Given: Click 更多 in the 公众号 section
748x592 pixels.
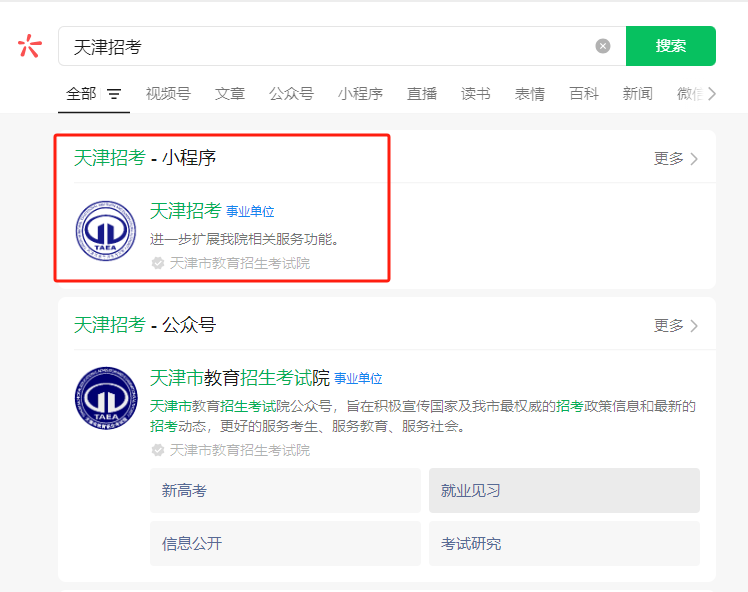Looking at the screenshot, I should pyautogui.click(x=675, y=325).
